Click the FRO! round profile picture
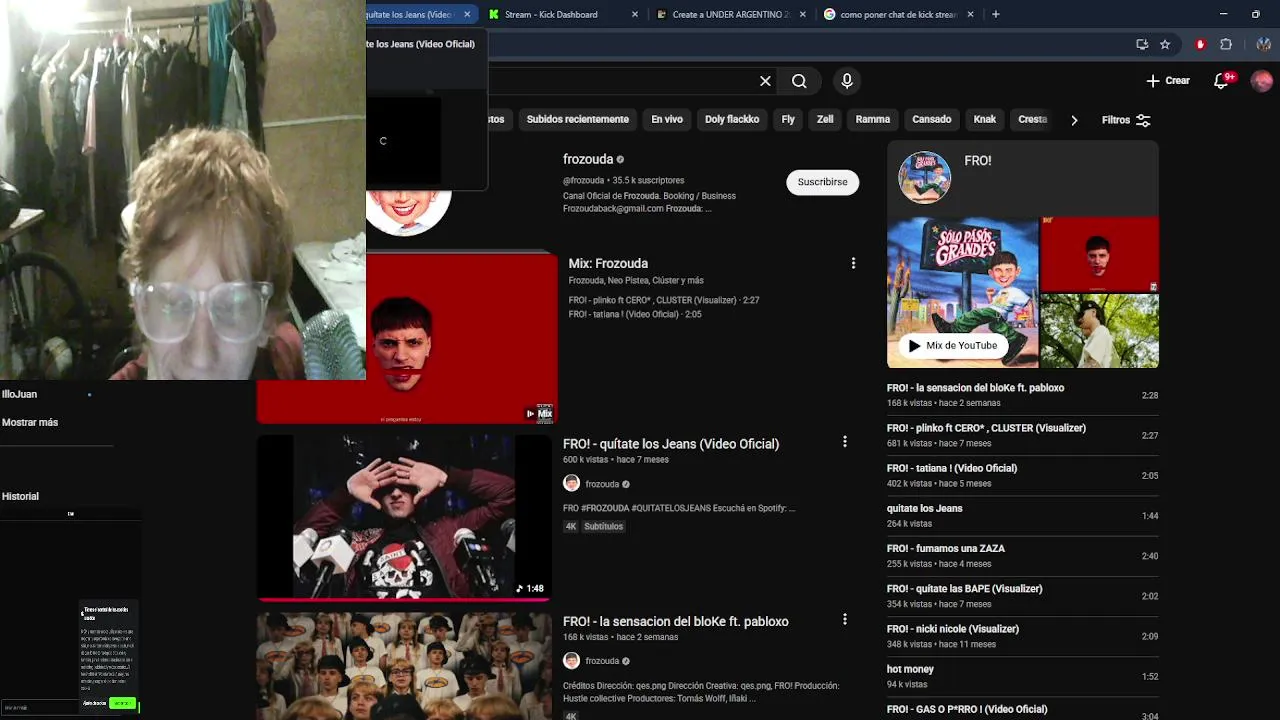Viewport: 1280px width, 720px height. click(924, 178)
